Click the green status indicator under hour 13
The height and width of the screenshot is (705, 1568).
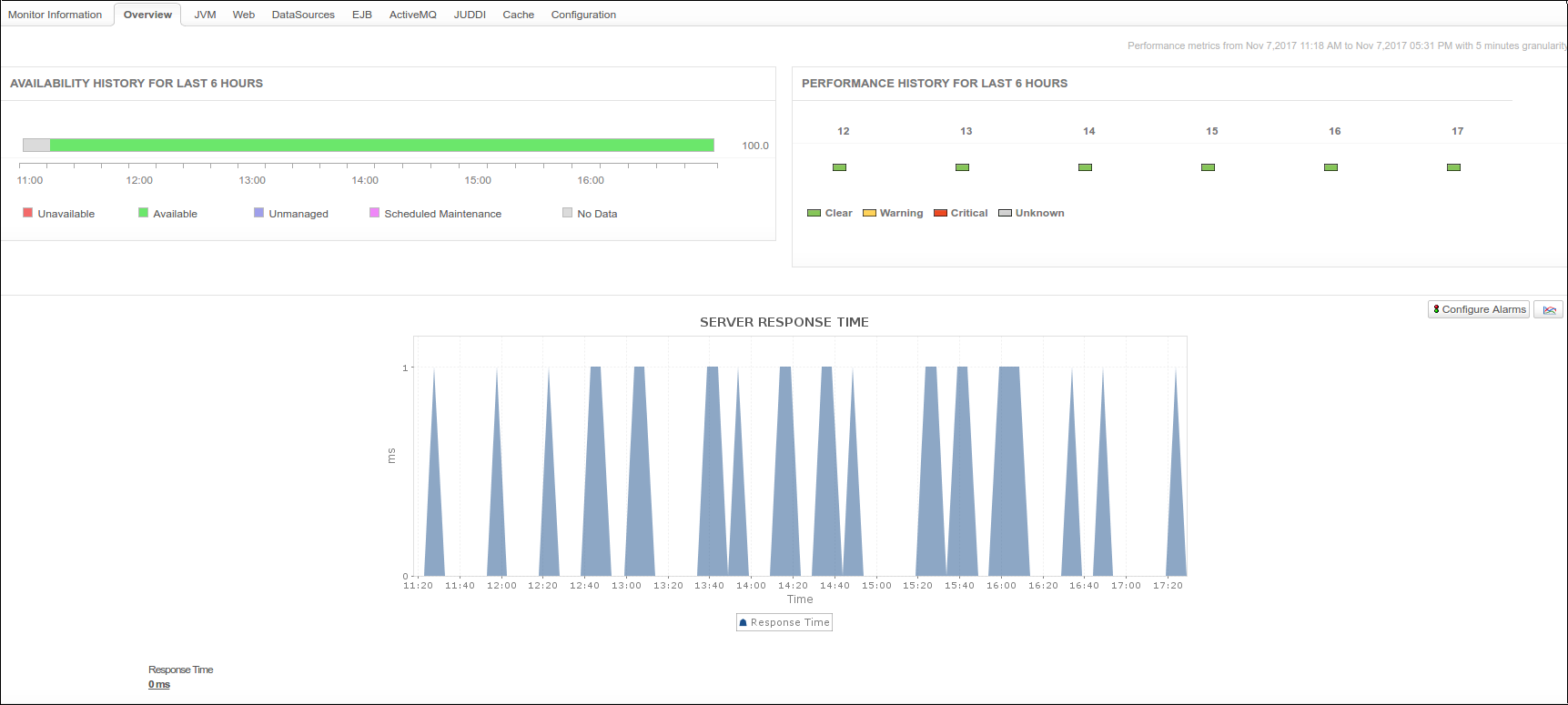point(962,167)
